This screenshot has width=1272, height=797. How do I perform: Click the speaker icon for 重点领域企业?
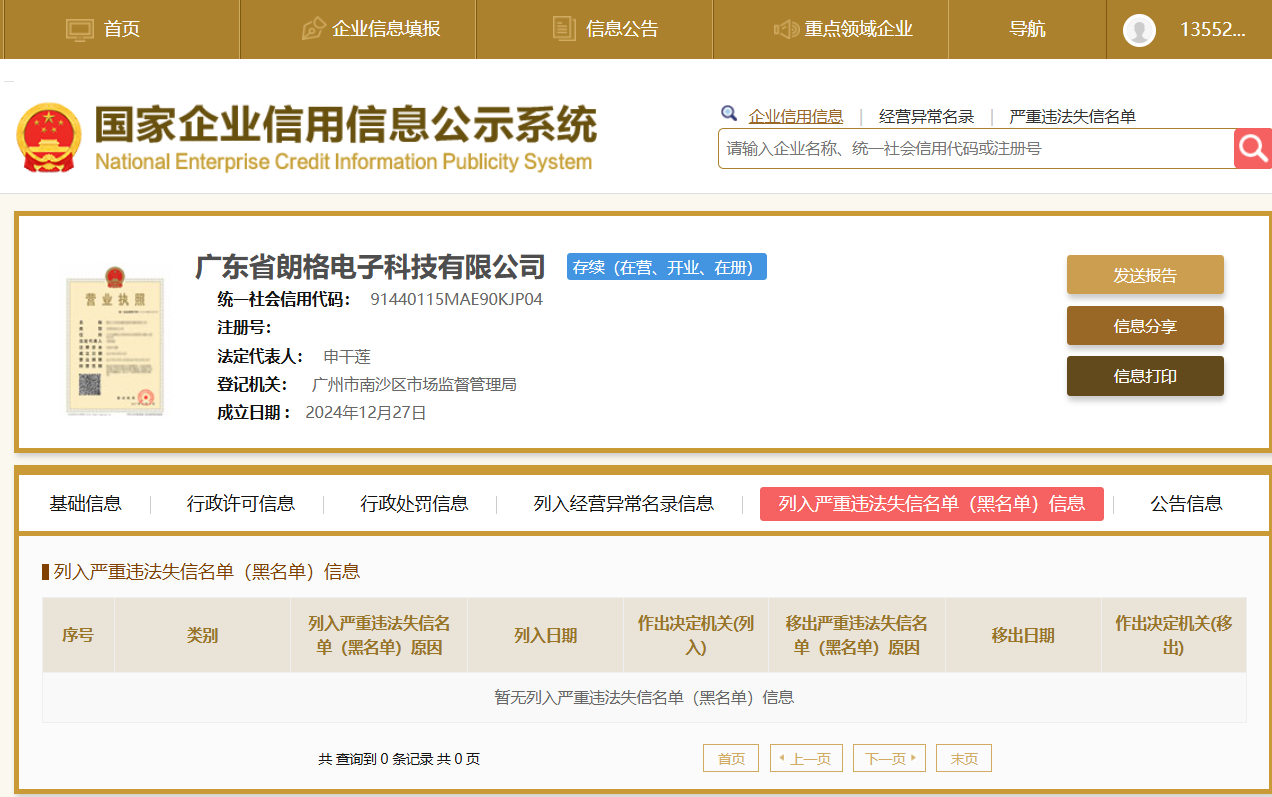(786, 30)
